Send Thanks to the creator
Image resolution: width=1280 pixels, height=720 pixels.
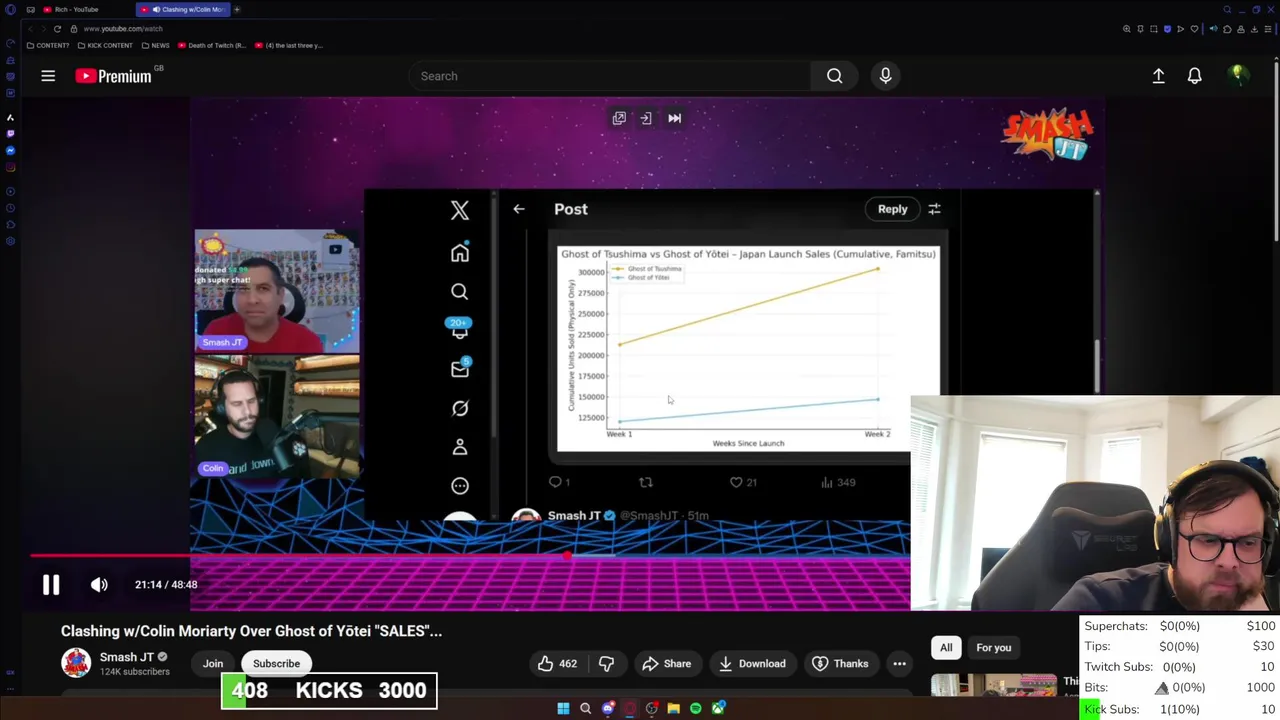[840, 664]
